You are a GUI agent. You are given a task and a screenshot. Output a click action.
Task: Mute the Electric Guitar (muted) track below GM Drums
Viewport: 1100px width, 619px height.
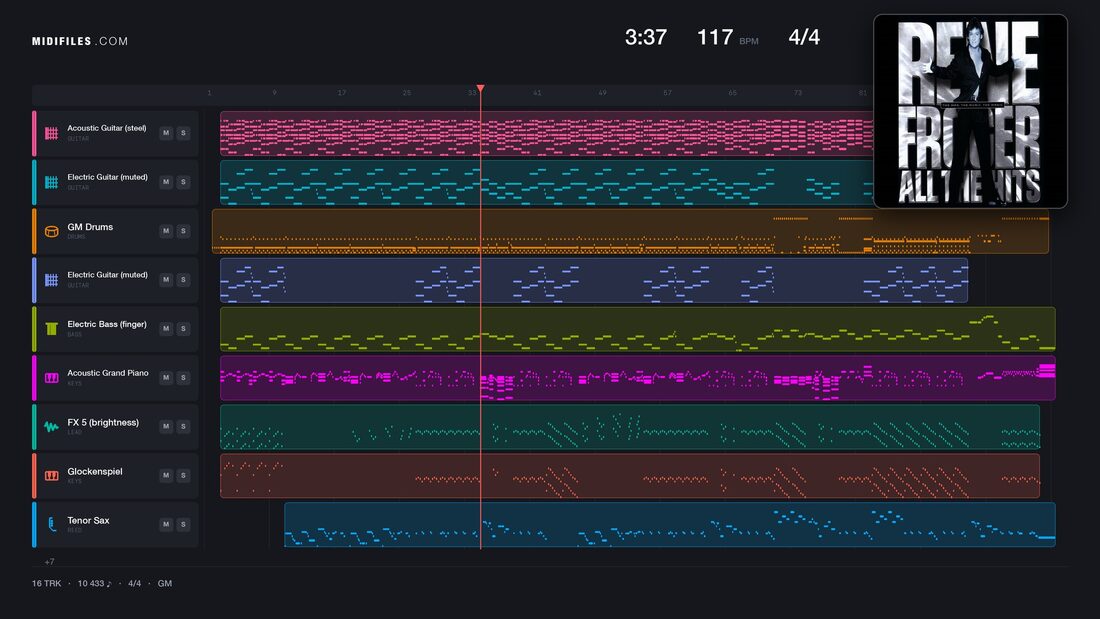click(x=166, y=279)
